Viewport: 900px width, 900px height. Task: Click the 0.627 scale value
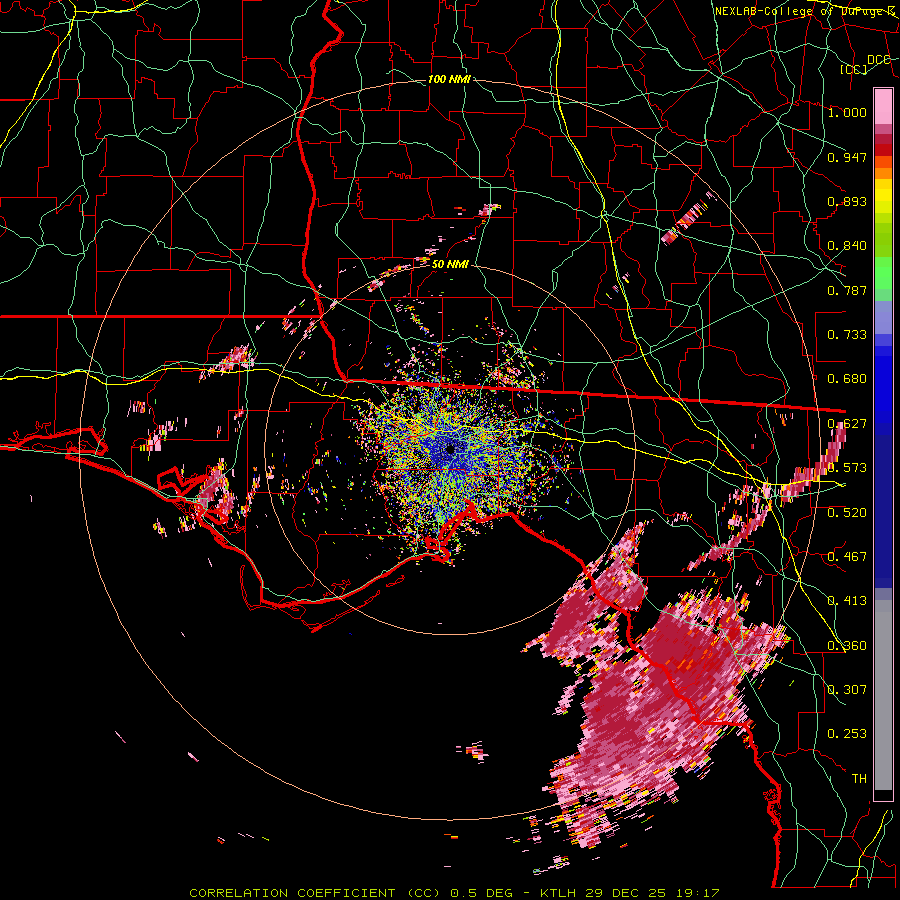point(847,424)
